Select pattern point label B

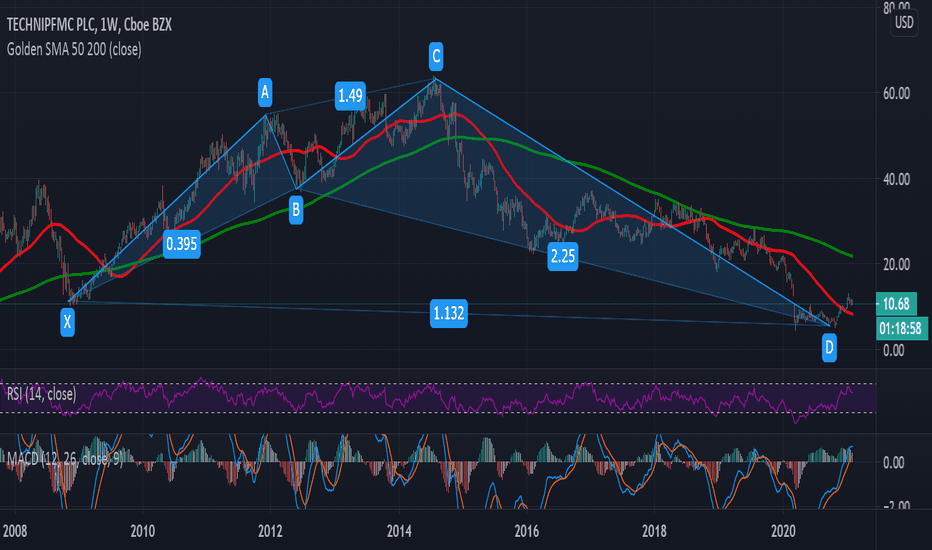coord(296,210)
